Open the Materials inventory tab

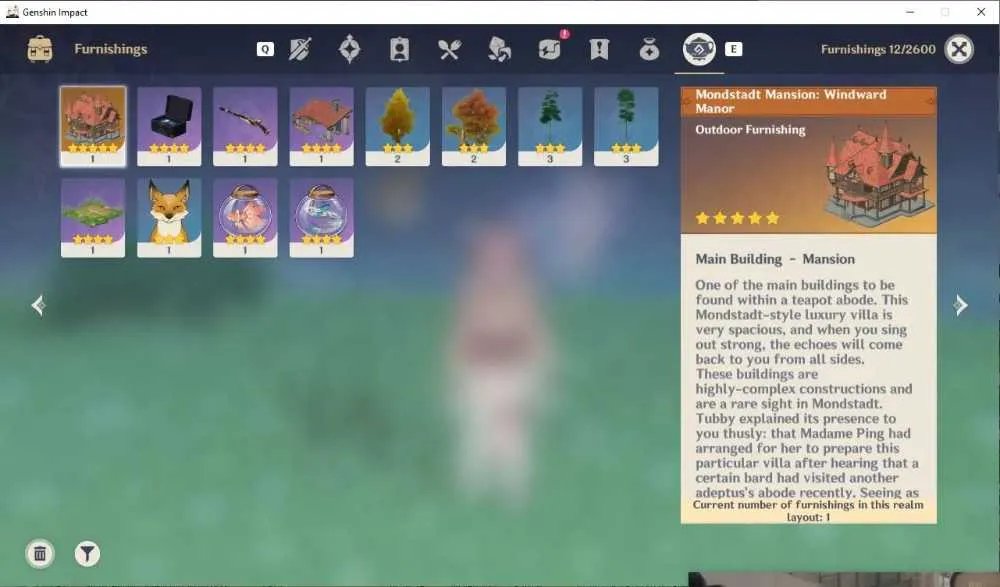(x=499, y=49)
